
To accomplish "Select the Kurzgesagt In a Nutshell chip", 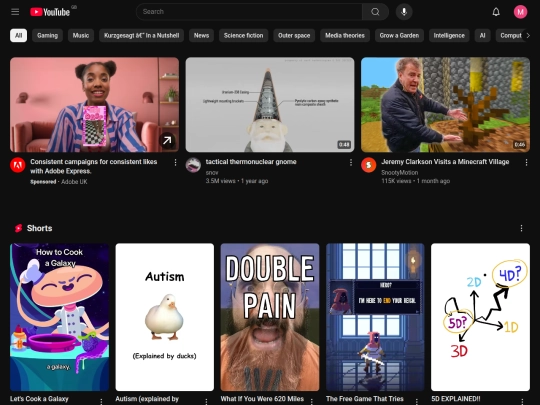I will point(142,35).
